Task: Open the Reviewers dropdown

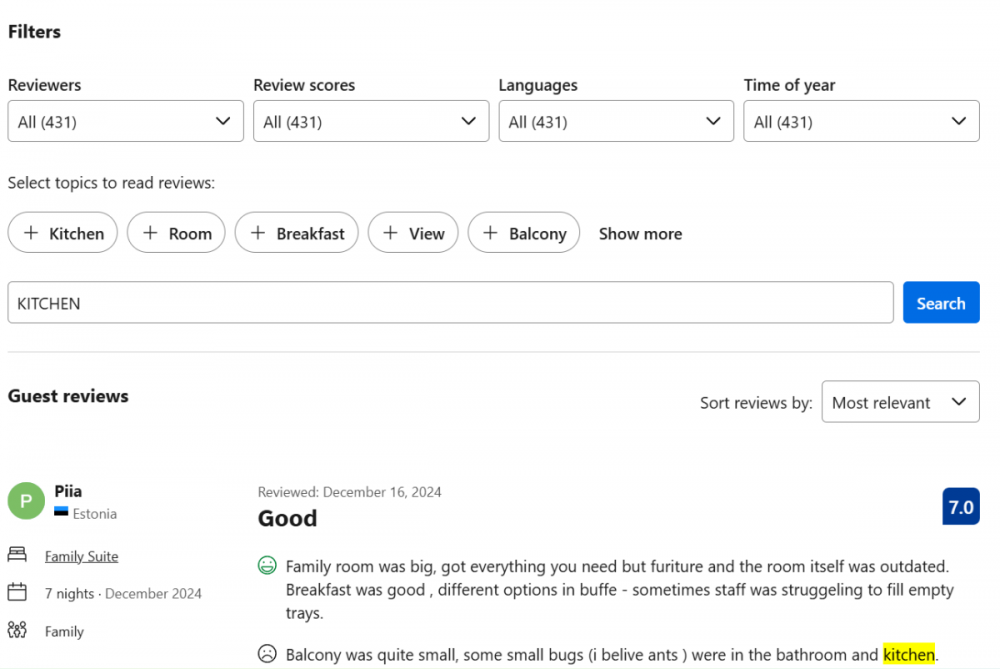Action: pos(125,122)
